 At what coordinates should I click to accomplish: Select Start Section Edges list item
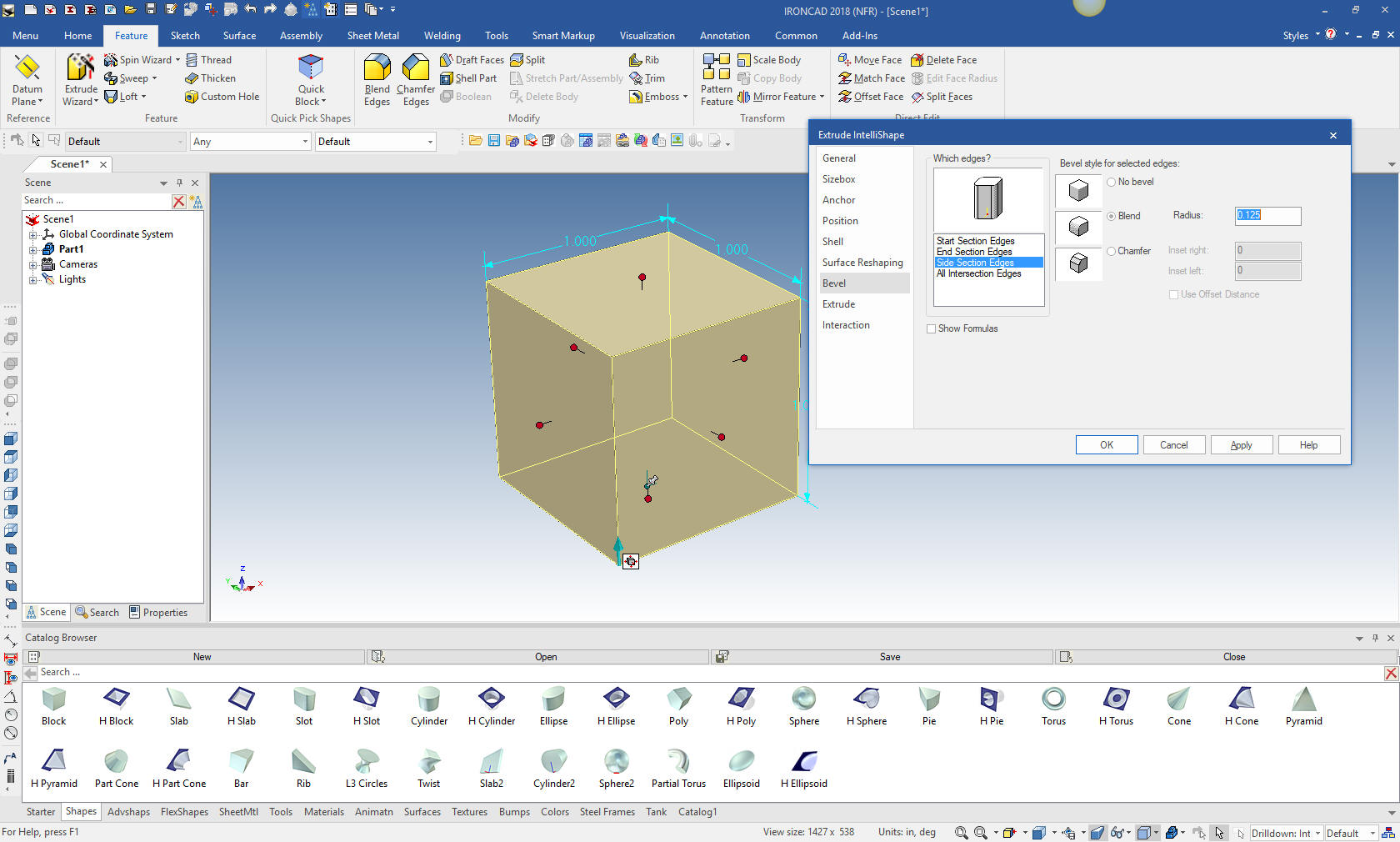point(988,241)
